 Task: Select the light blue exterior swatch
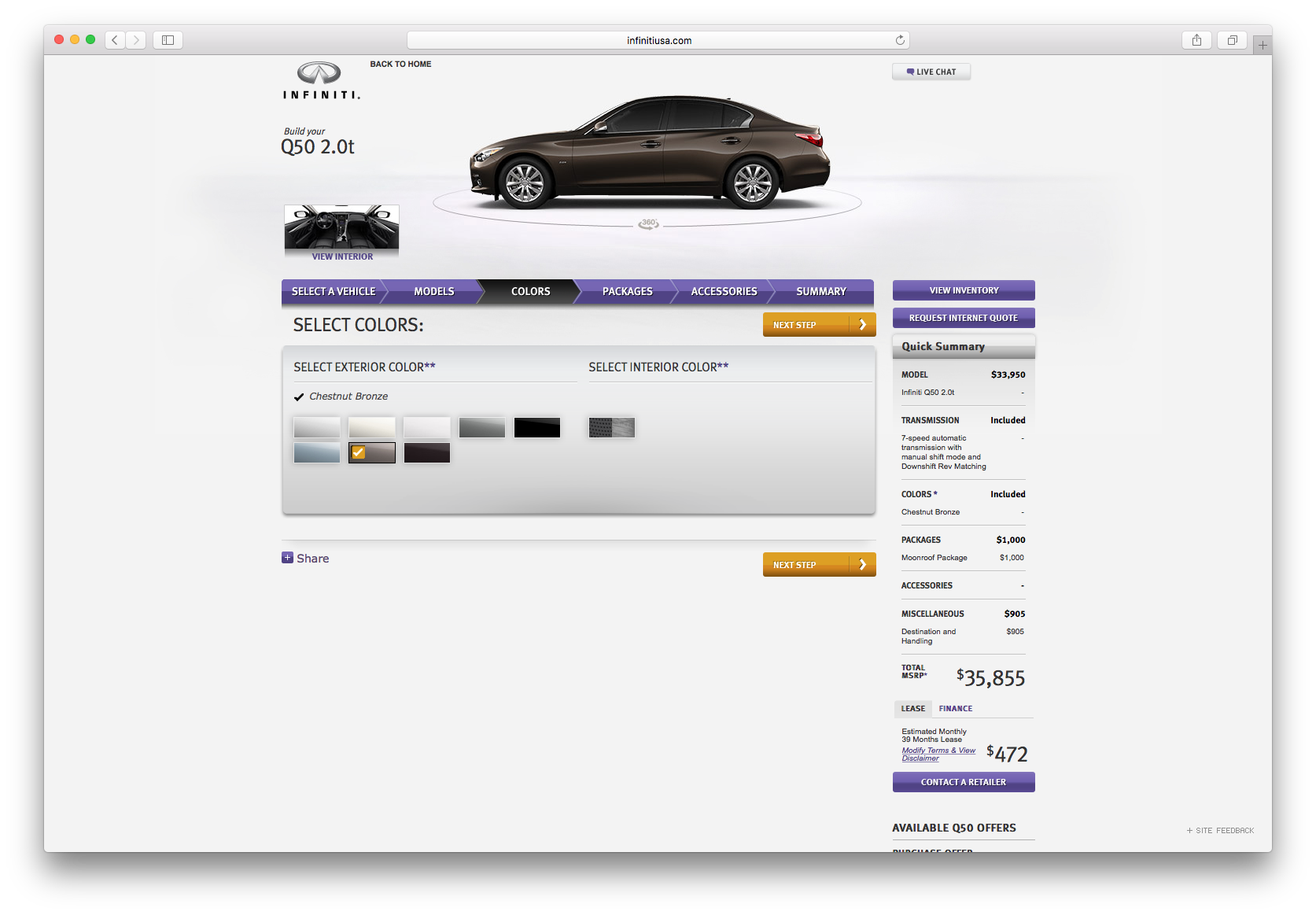click(317, 452)
